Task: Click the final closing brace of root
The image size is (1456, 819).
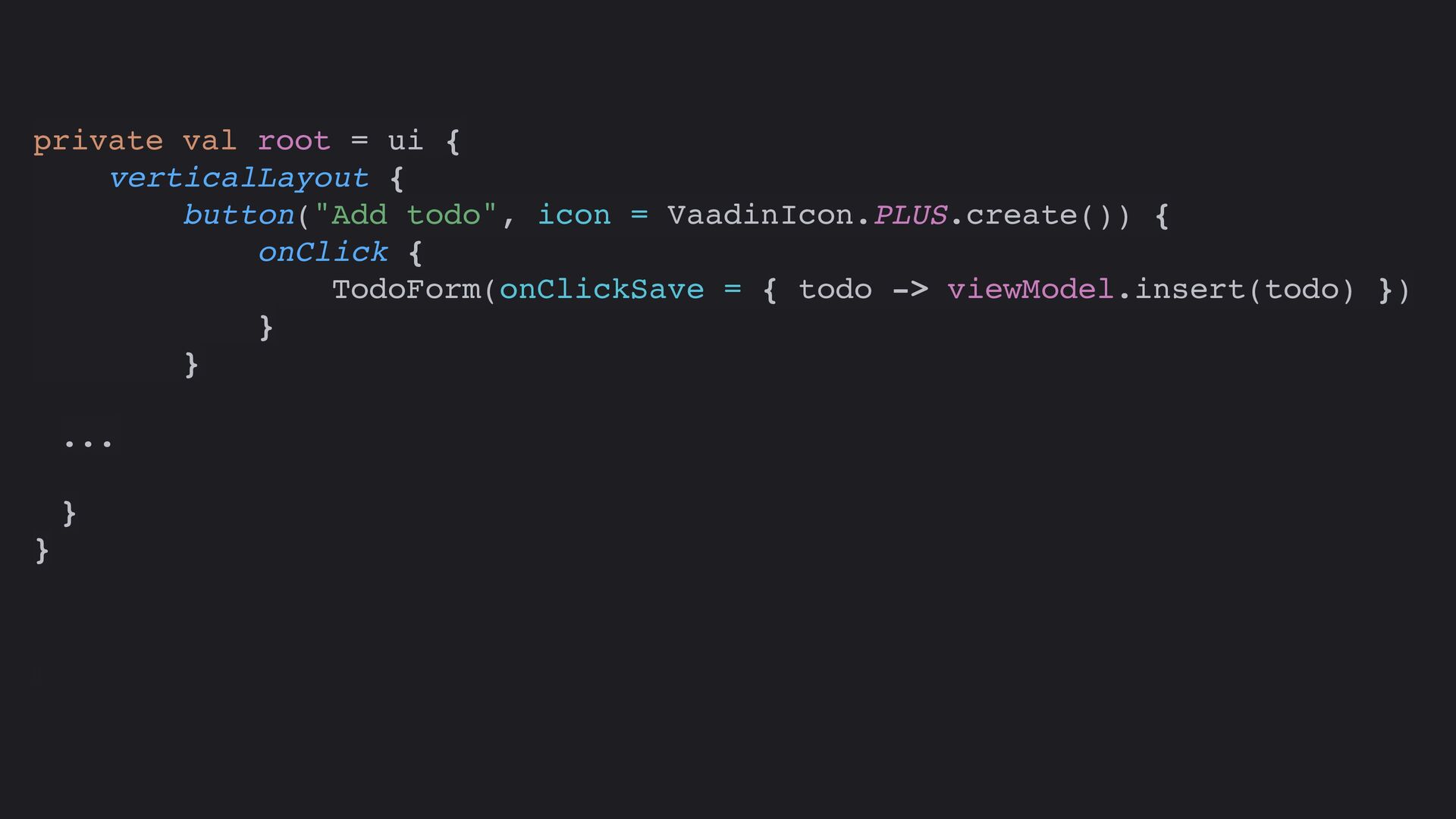Action: pyautogui.click(x=42, y=551)
